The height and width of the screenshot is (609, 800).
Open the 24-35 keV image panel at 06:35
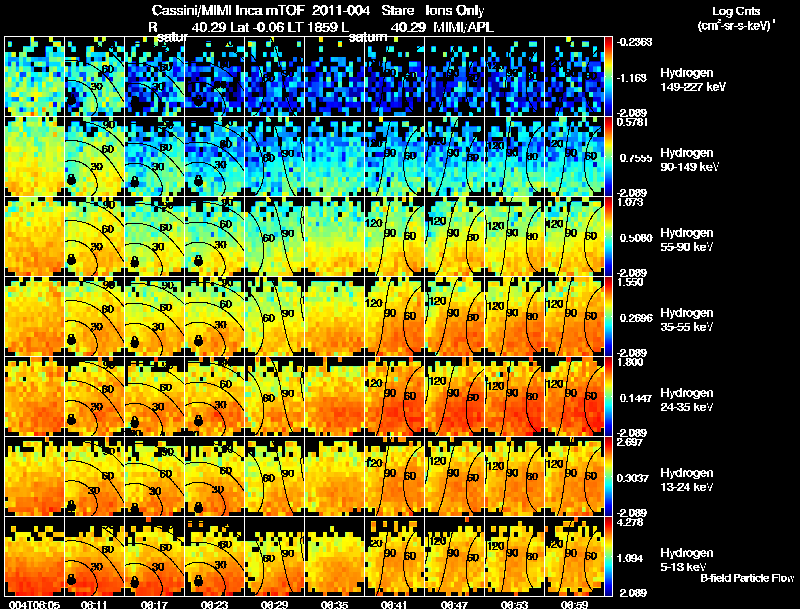[335, 397]
